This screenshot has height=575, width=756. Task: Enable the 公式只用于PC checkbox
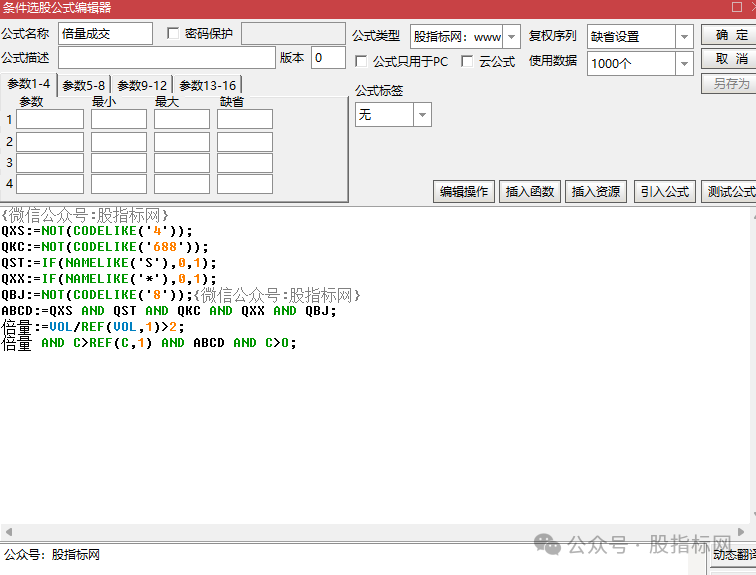[362, 62]
